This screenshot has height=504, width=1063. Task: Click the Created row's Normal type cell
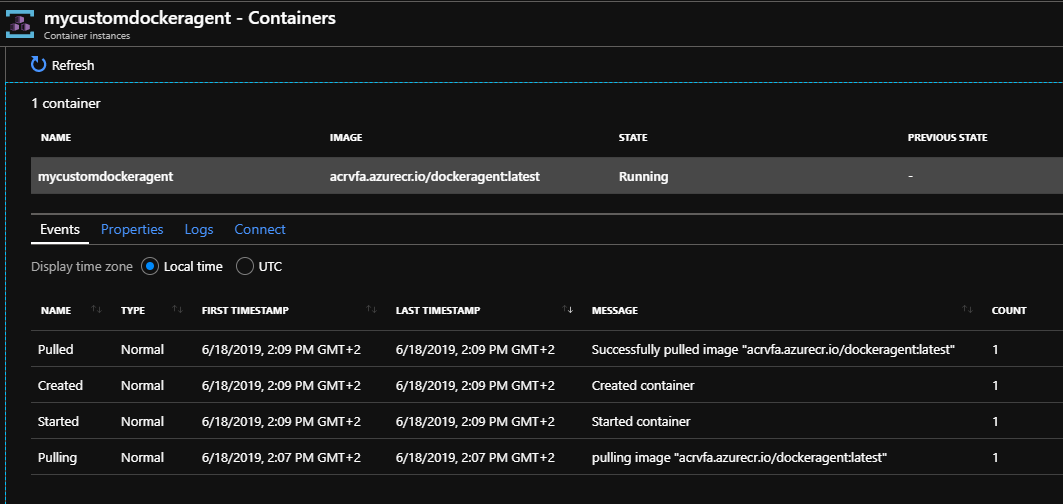click(x=142, y=385)
